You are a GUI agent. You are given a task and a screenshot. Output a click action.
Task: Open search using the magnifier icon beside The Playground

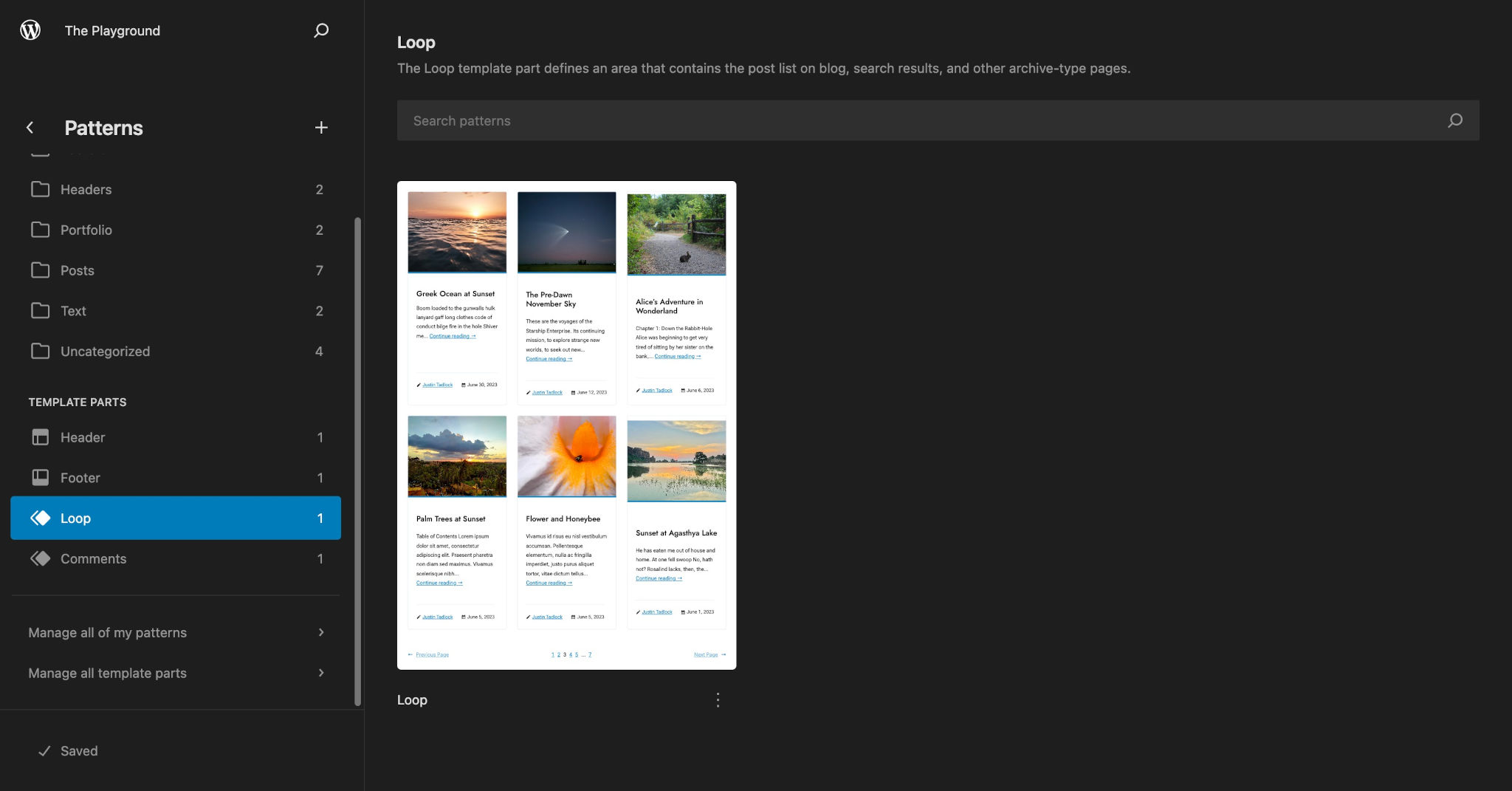(321, 30)
